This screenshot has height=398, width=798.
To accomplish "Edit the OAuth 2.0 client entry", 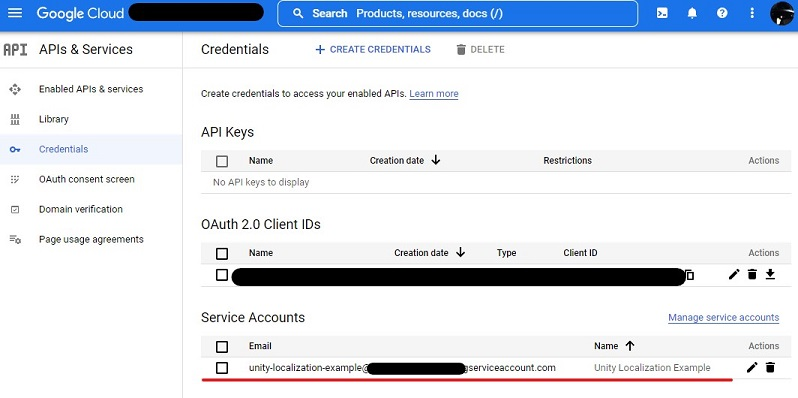I will [733, 275].
